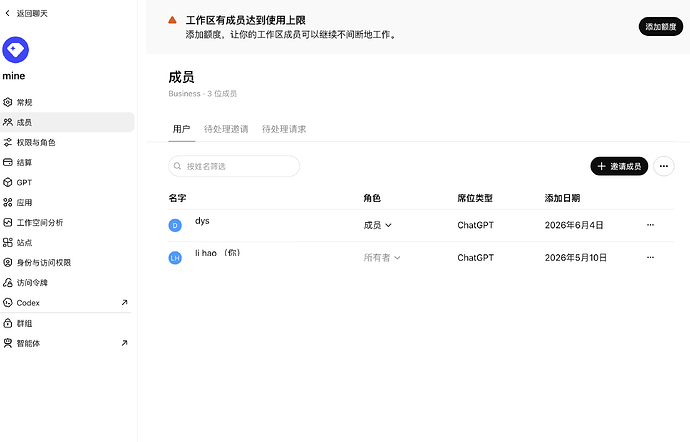The height and width of the screenshot is (442, 690).
Task: Open 应用 in sidebar
Action: [67, 203]
